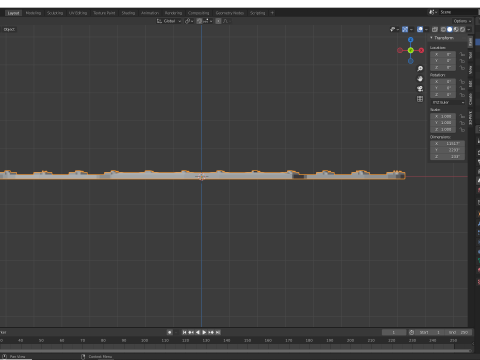Open the overlays options dropdown arrow

click(426, 30)
